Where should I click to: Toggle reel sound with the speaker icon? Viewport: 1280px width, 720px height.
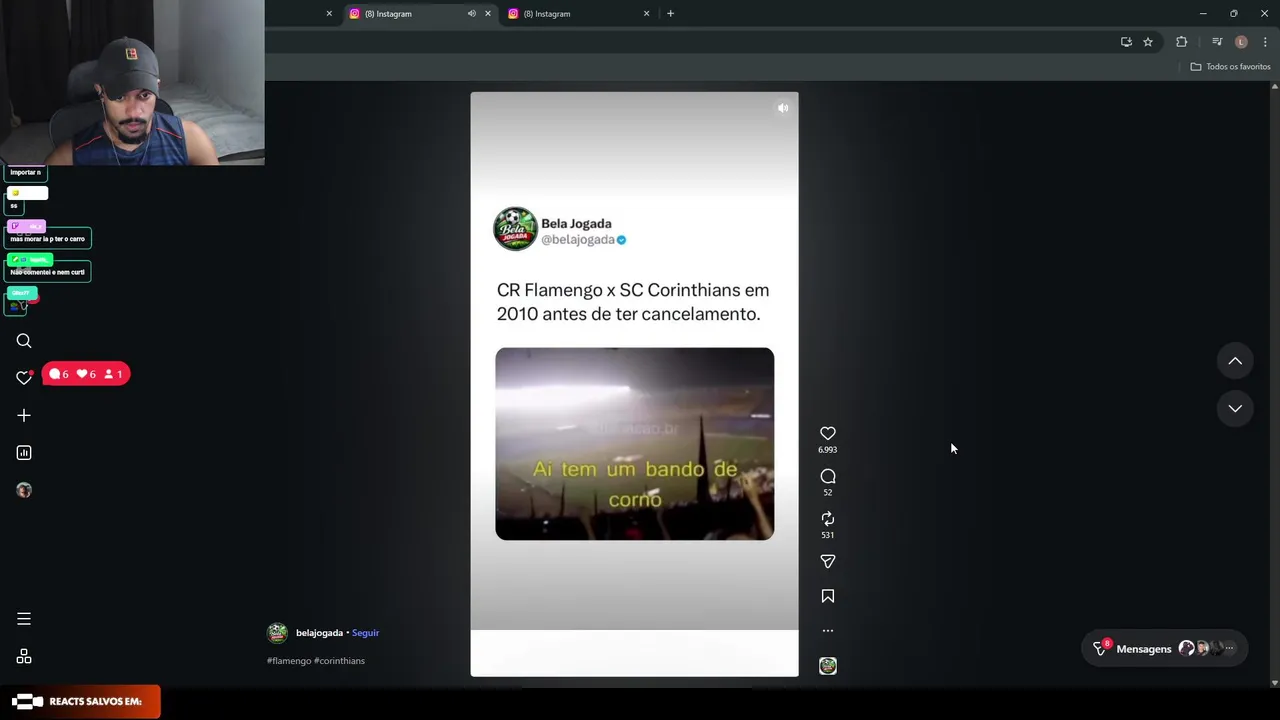point(783,108)
